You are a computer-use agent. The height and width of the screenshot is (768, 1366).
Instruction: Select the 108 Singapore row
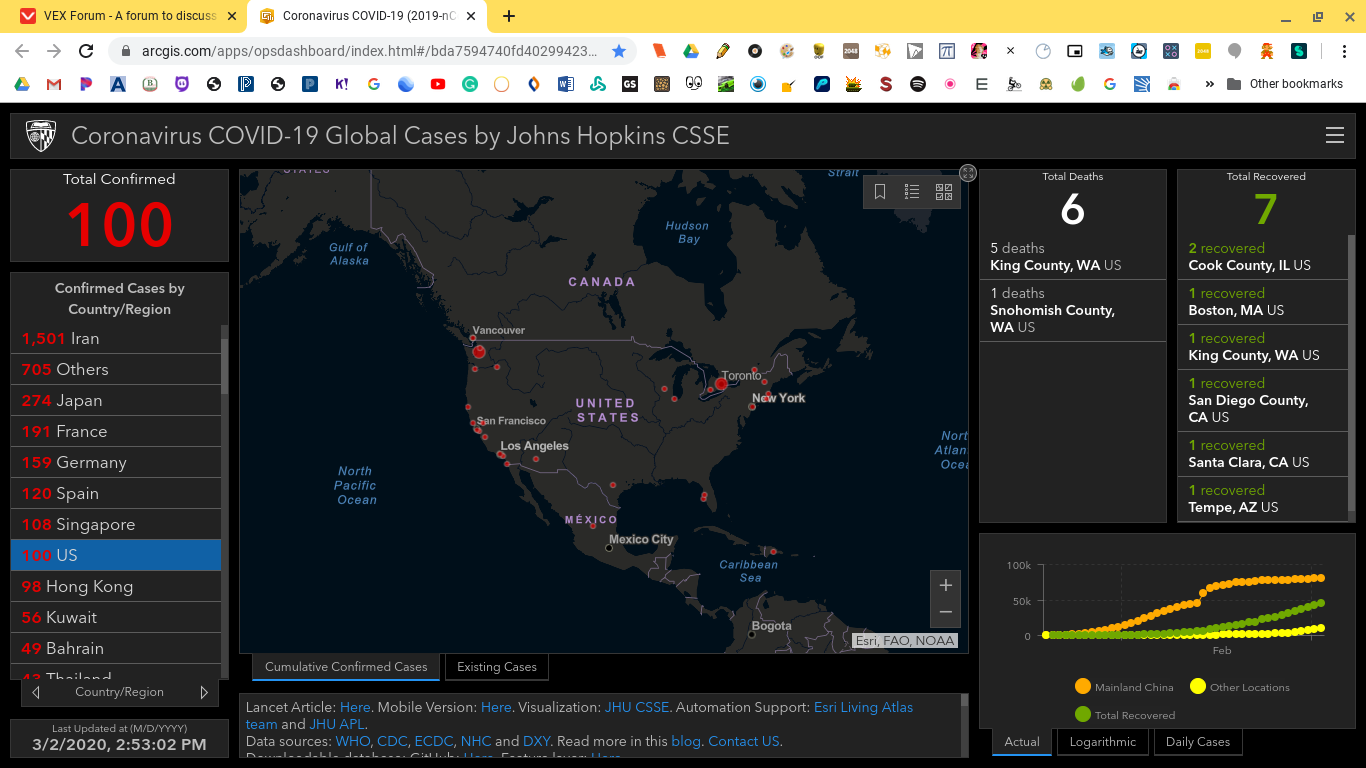pyautogui.click(x=116, y=524)
